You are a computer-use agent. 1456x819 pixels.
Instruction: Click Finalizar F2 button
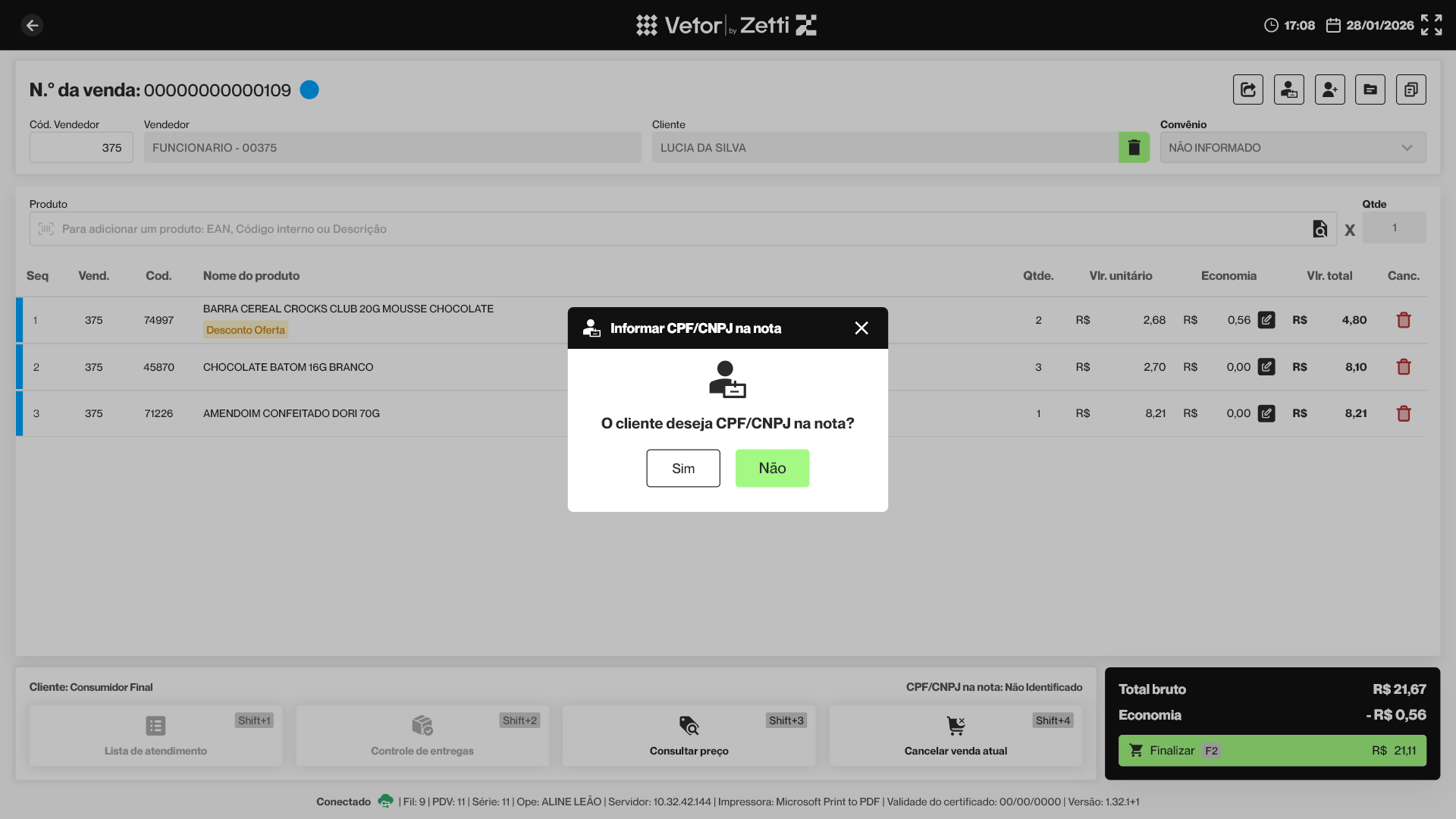point(1272,750)
